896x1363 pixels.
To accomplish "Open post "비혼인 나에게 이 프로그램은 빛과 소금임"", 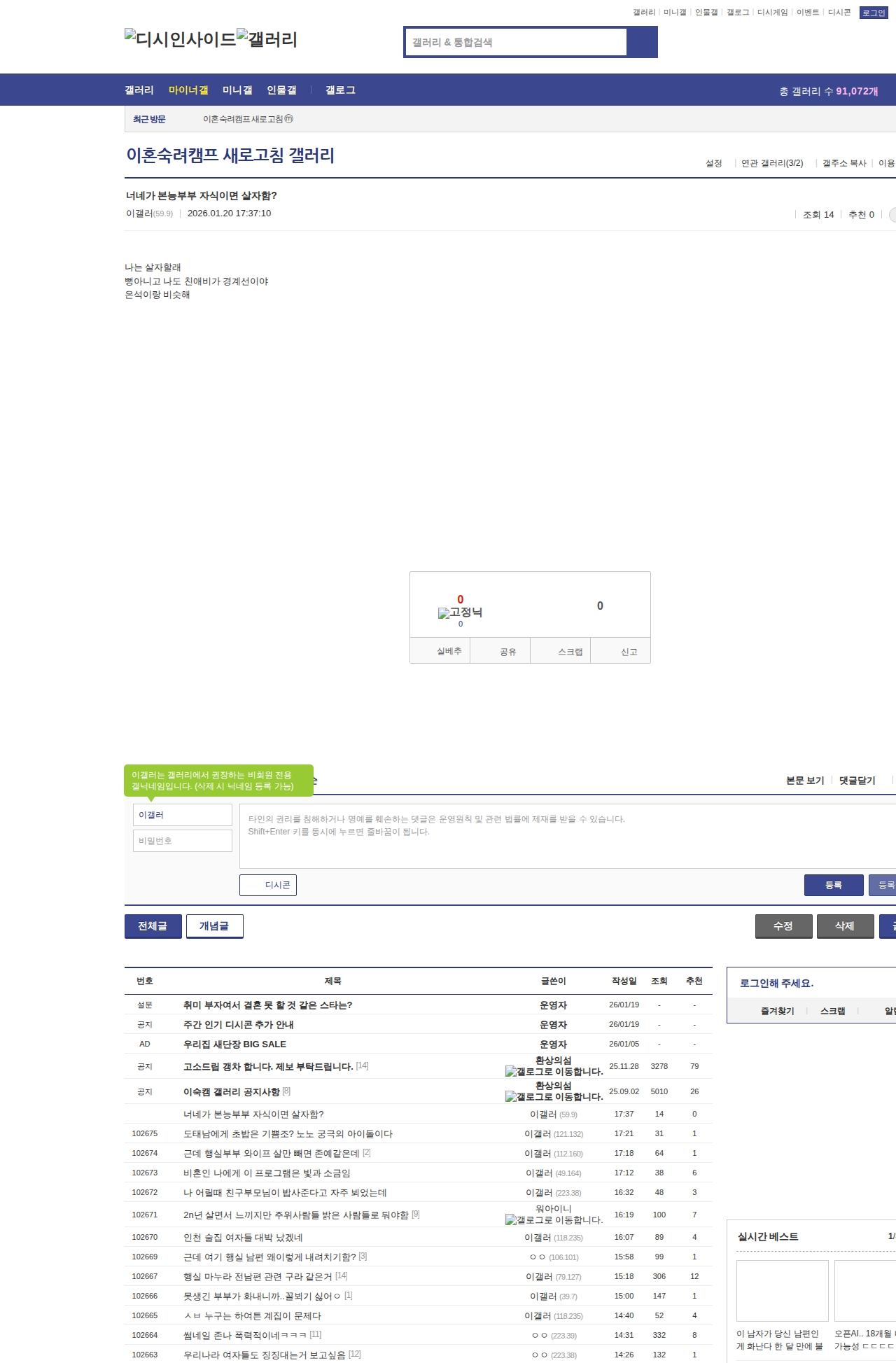I will [267, 1173].
